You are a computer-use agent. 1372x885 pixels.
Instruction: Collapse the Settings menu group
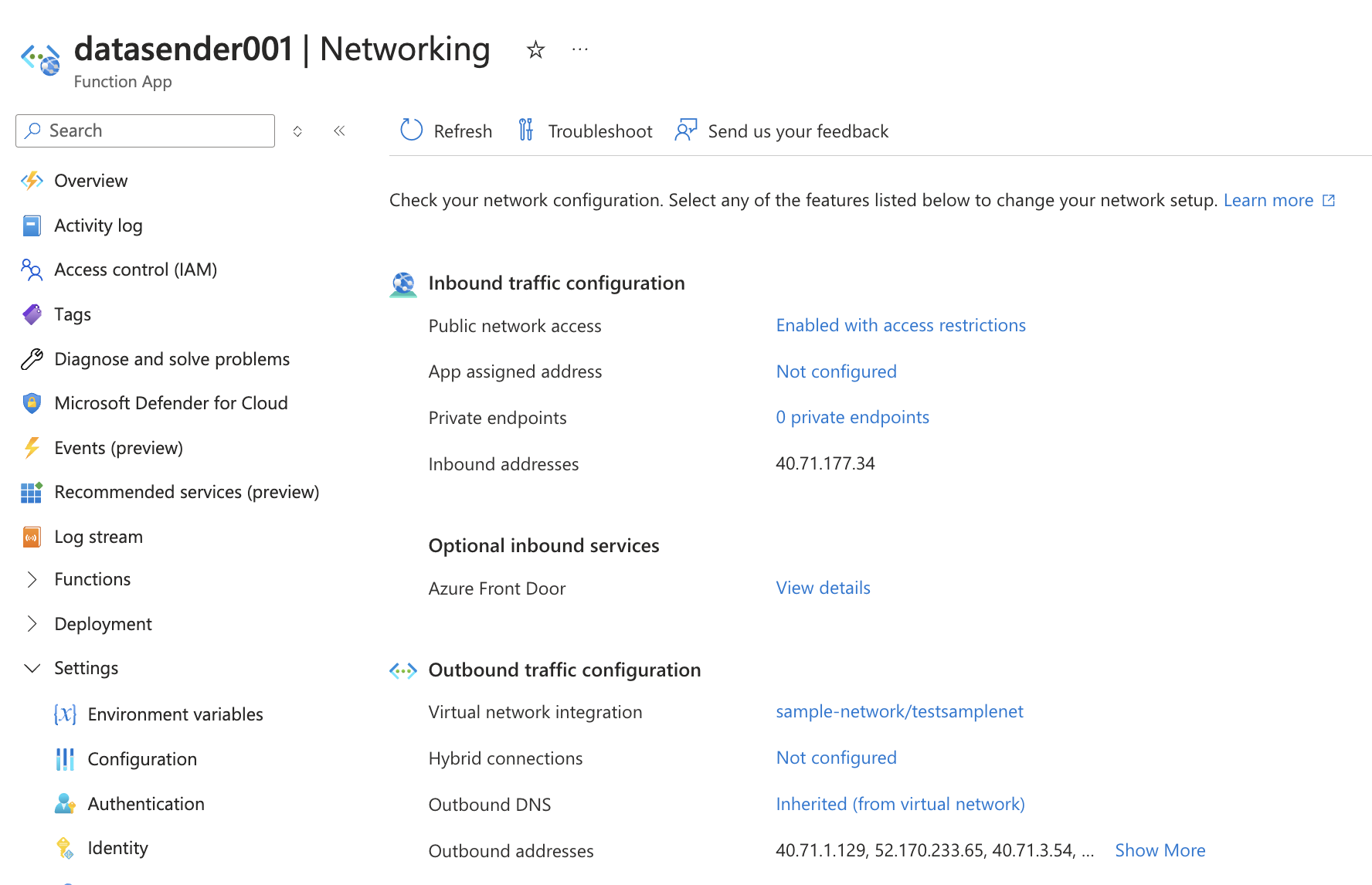pos(32,668)
